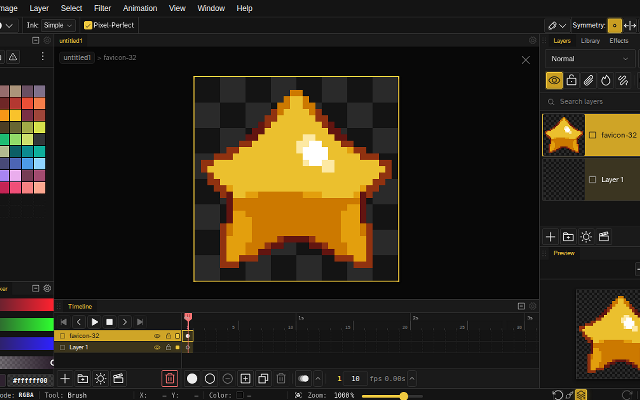Open the canvas panel settings gear
Image resolution: width=640 pixels, height=400 pixels.
click(x=532, y=40)
